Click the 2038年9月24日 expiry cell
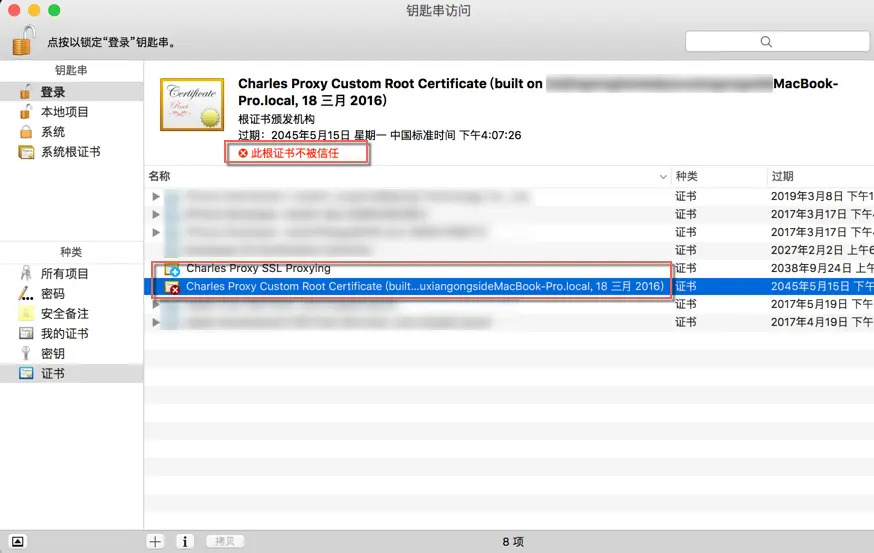 822,268
